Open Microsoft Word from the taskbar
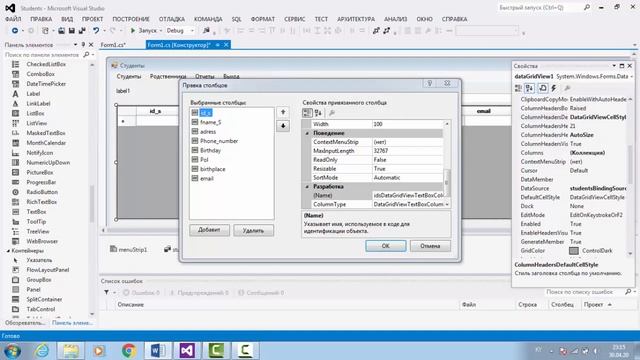Viewport: 640px width, 360px height. click(x=158, y=351)
